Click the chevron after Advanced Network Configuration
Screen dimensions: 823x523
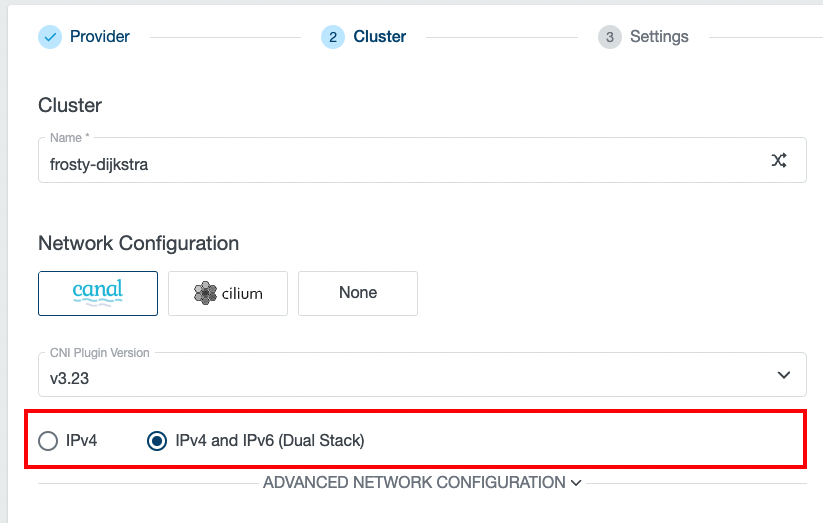576,484
